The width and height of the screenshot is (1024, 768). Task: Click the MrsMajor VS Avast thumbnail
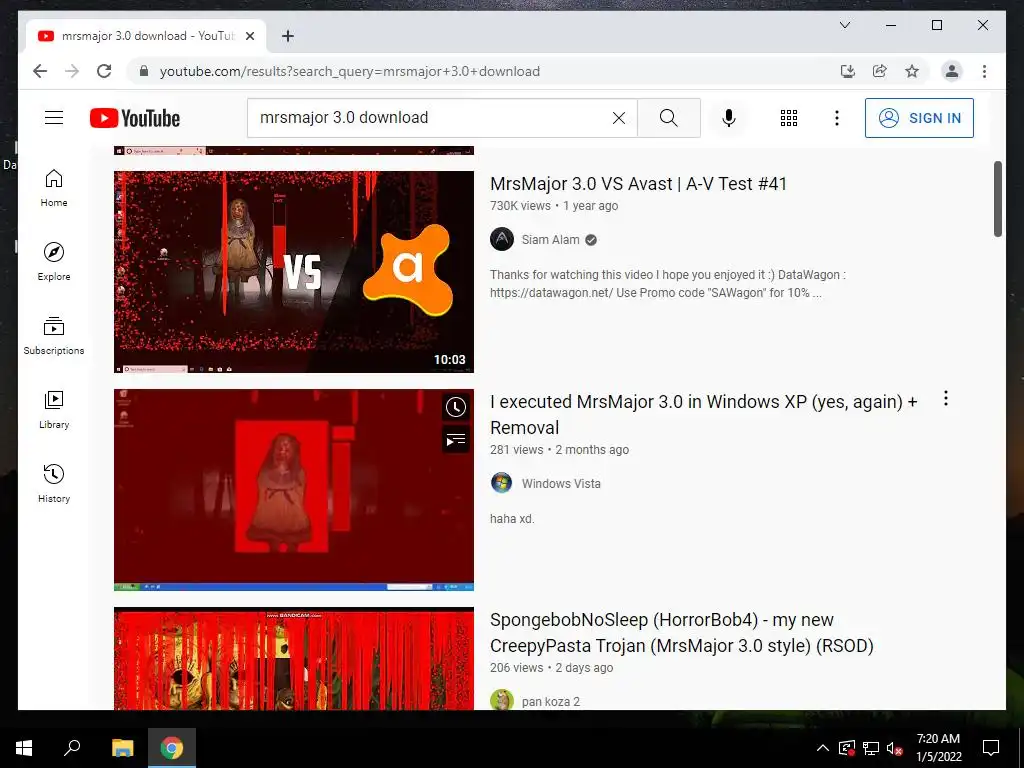pos(294,272)
